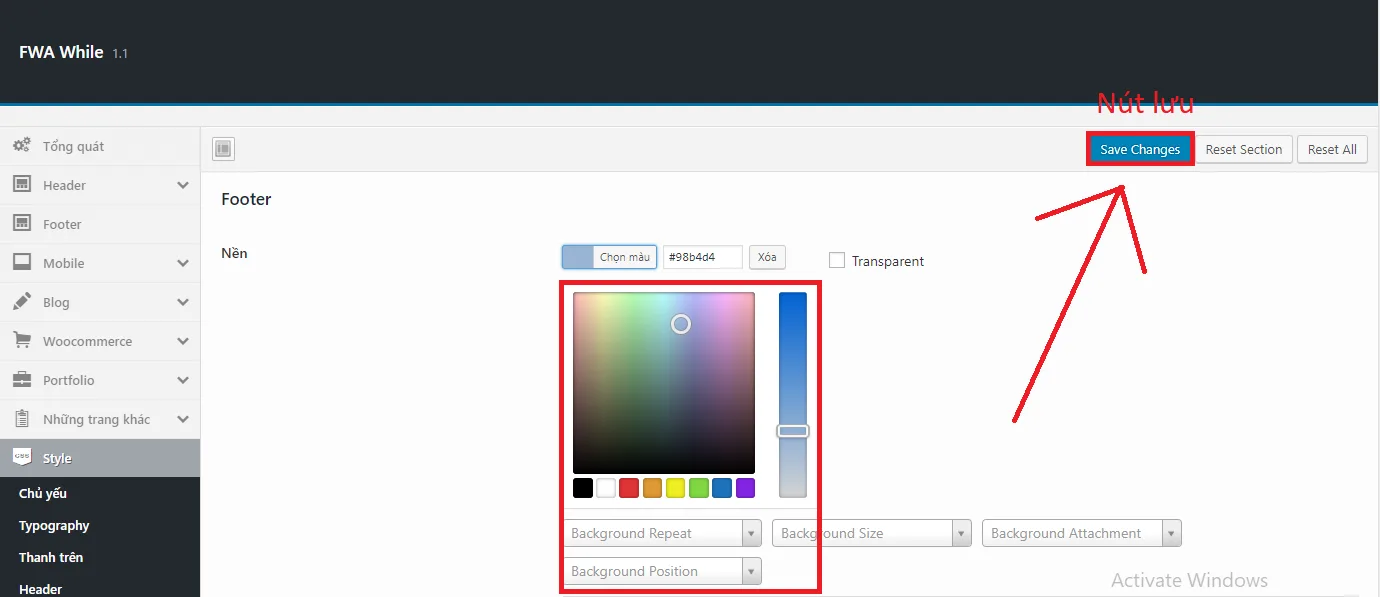Click the Những trang khác clipboard icon

[21, 418]
